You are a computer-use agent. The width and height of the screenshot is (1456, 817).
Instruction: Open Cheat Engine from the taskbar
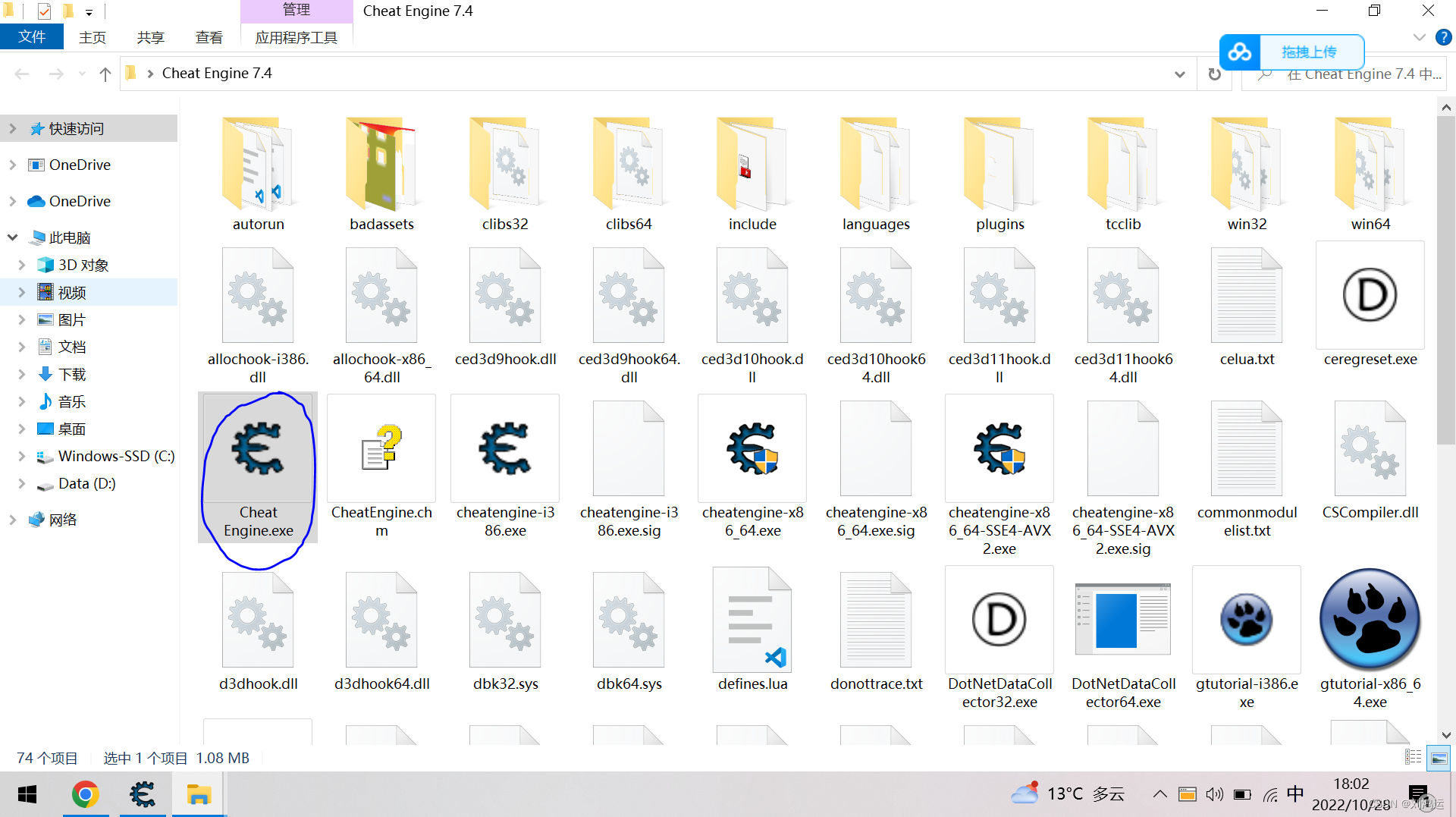click(142, 794)
